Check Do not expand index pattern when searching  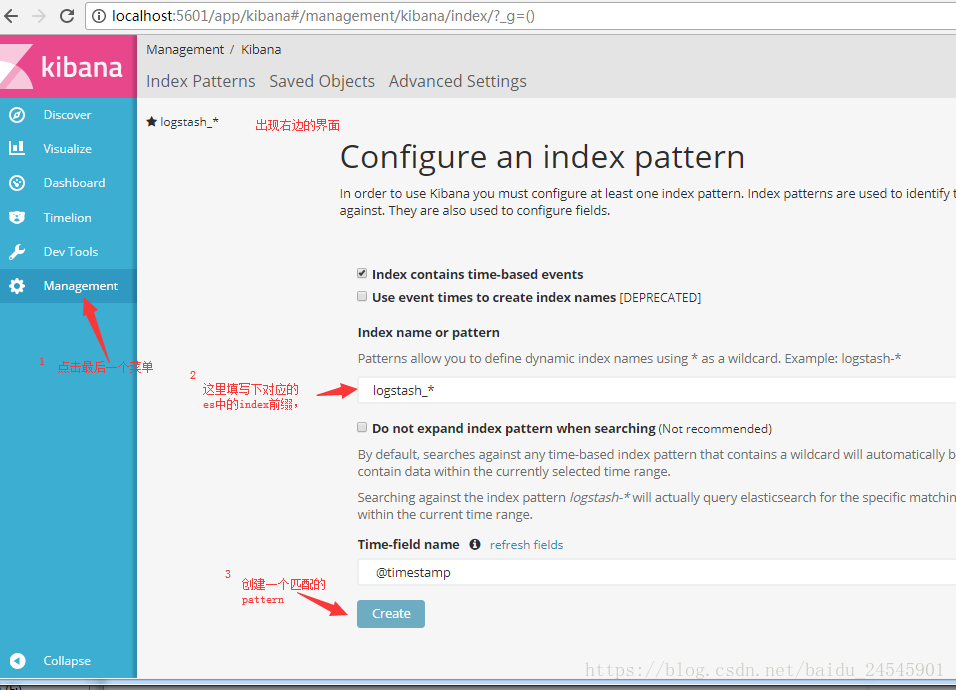(x=362, y=427)
